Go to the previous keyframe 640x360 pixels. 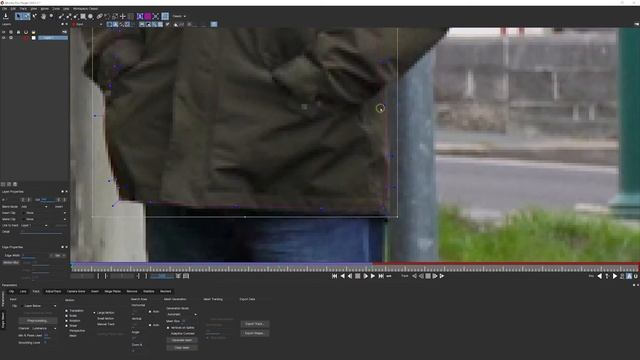point(600,276)
